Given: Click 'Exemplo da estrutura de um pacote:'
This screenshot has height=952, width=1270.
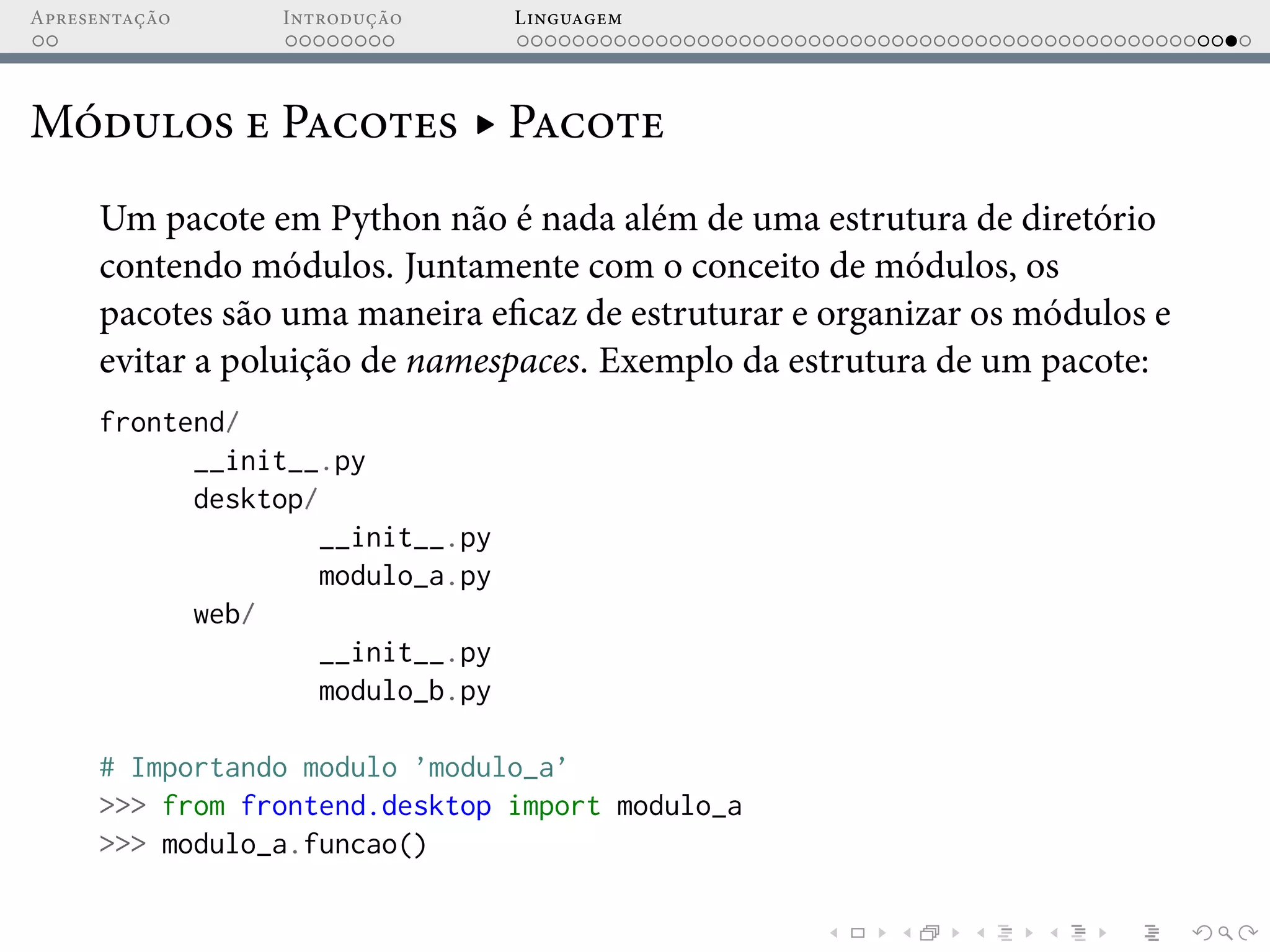Looking at the screenshot, I should click(x=874, y=361).
